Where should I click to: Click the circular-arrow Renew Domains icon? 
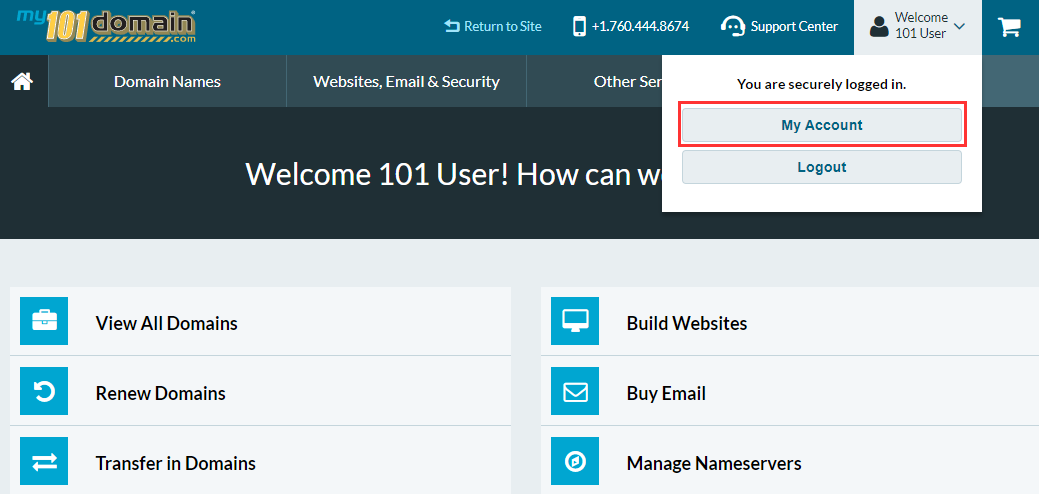pos(44,391)
